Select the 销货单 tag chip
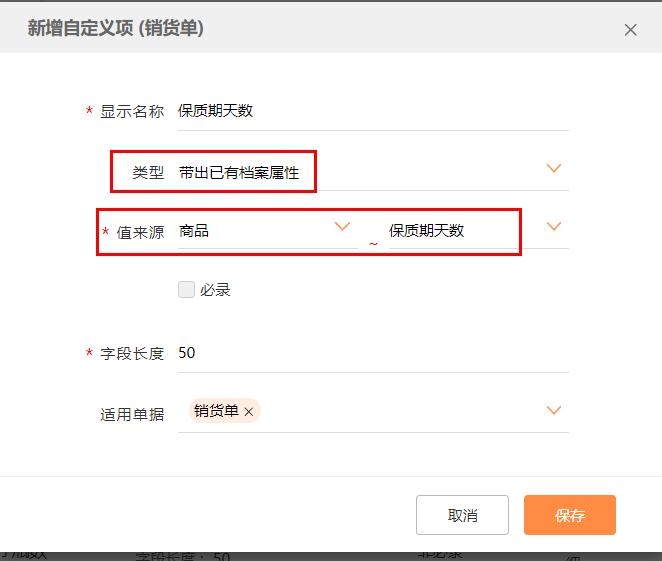Viewport: 662px width, 561px height. click(217, 411)
